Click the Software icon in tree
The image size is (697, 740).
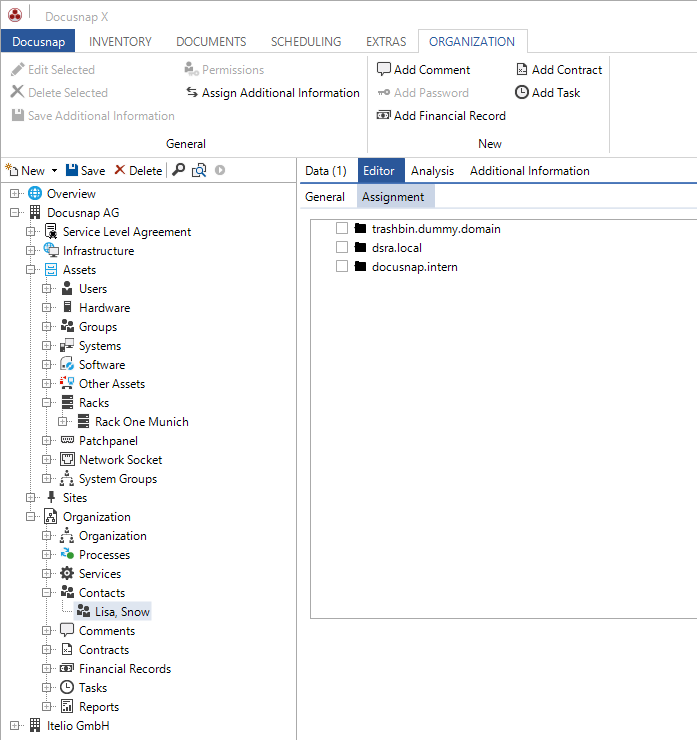point(67,364)
